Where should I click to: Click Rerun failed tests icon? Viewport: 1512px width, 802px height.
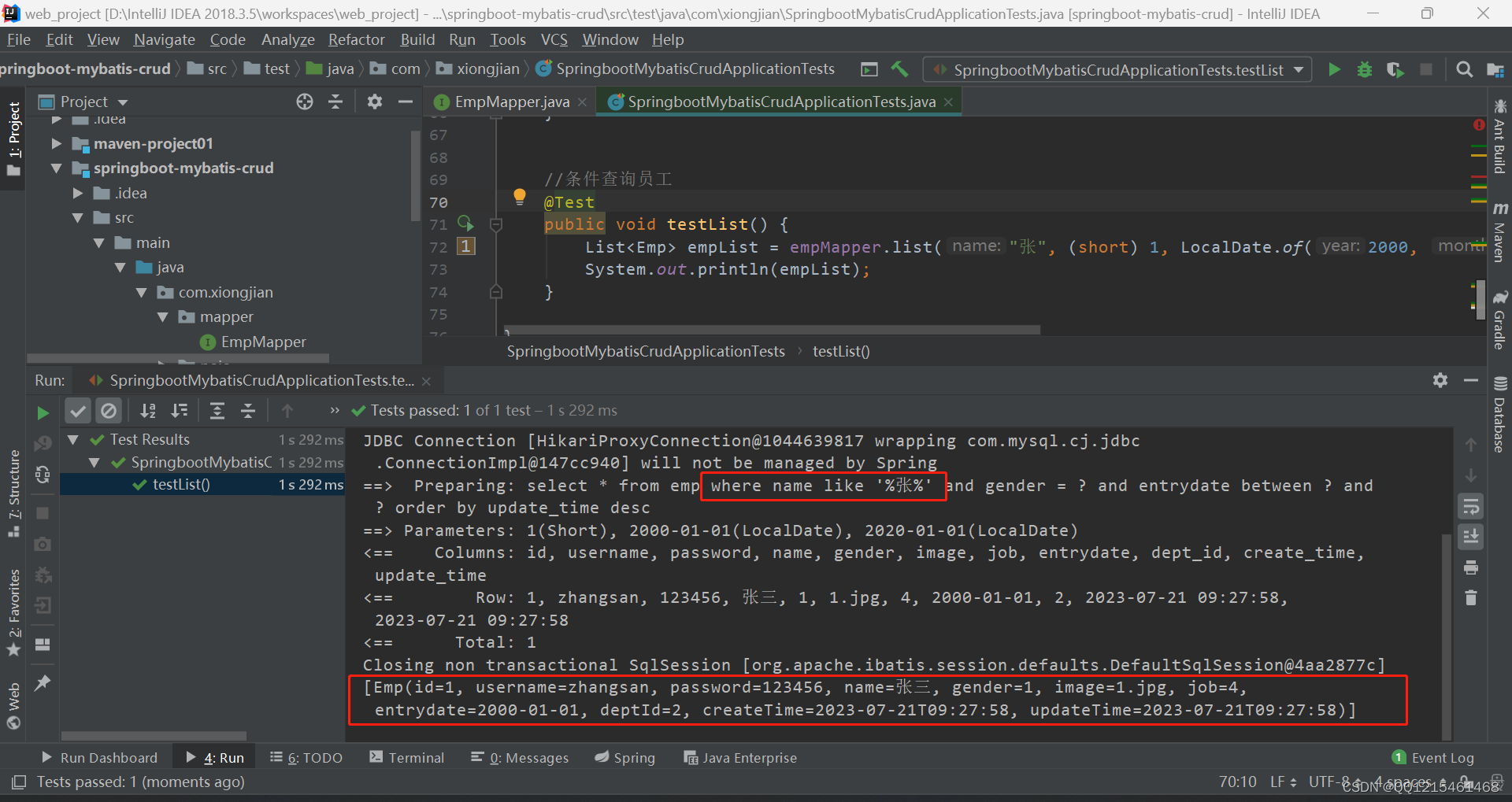pos(43,443)
